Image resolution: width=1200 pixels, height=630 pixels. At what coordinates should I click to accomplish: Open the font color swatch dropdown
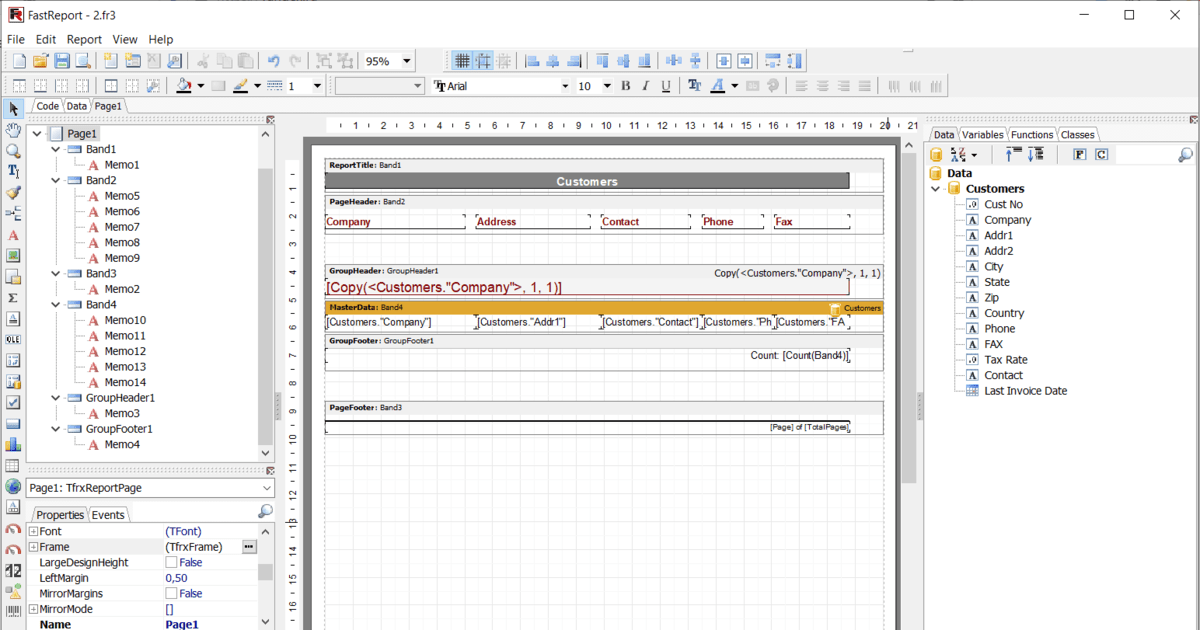coord(734,86)
